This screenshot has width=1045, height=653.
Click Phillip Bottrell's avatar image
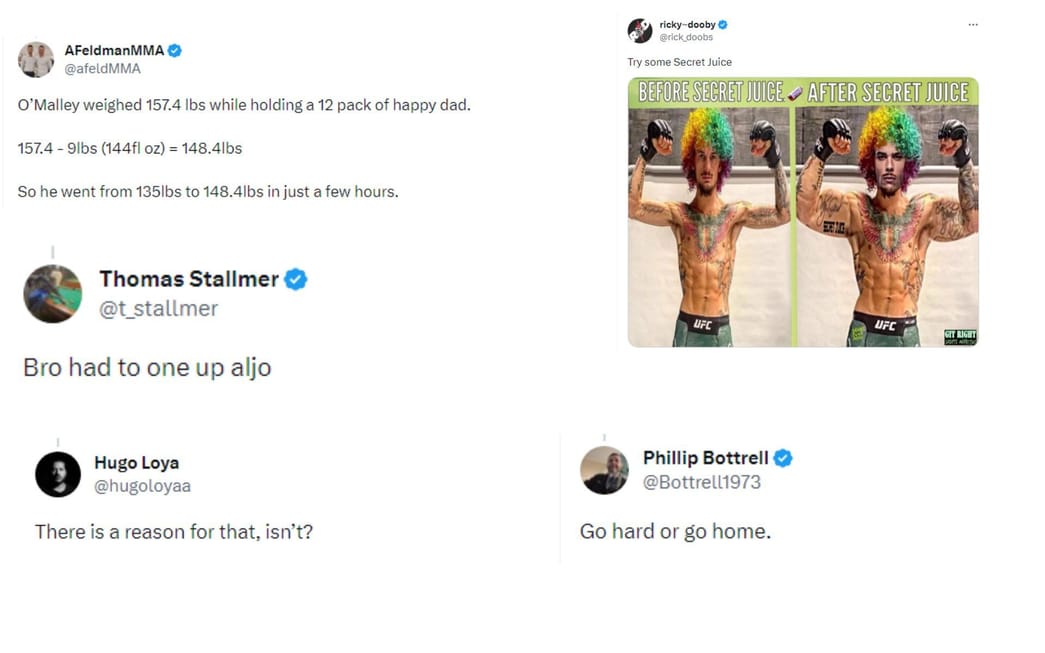[x=605, y=470]
